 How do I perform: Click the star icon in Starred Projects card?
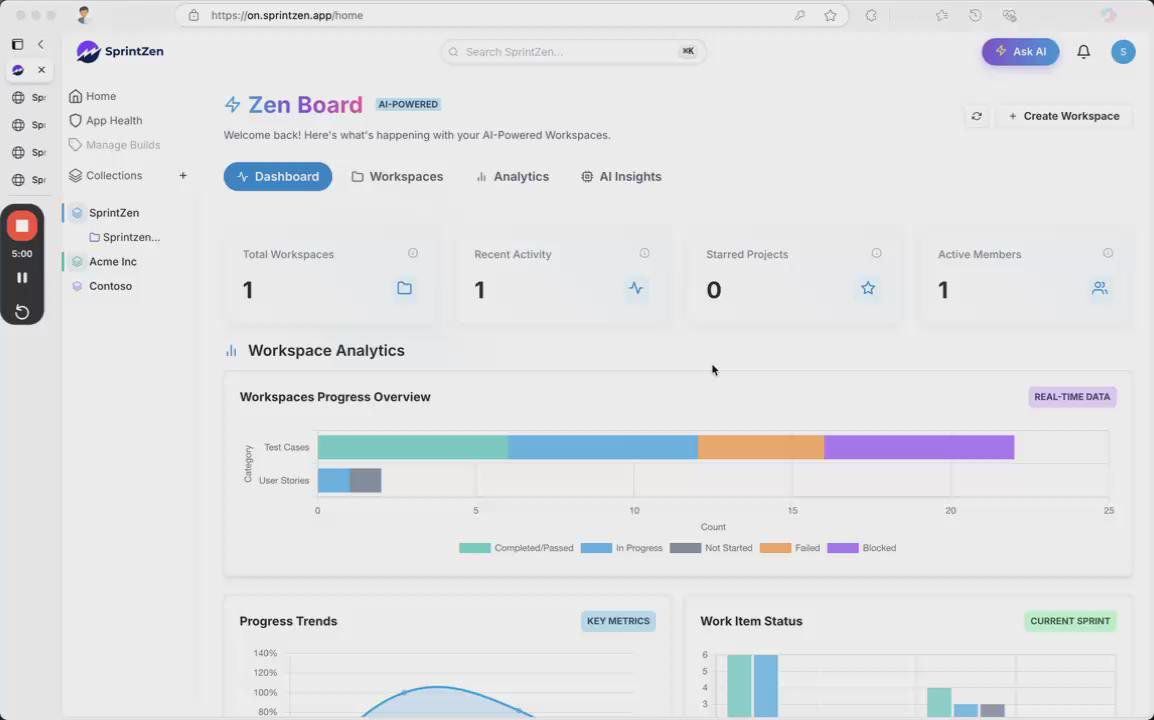[x=868, y=288]
